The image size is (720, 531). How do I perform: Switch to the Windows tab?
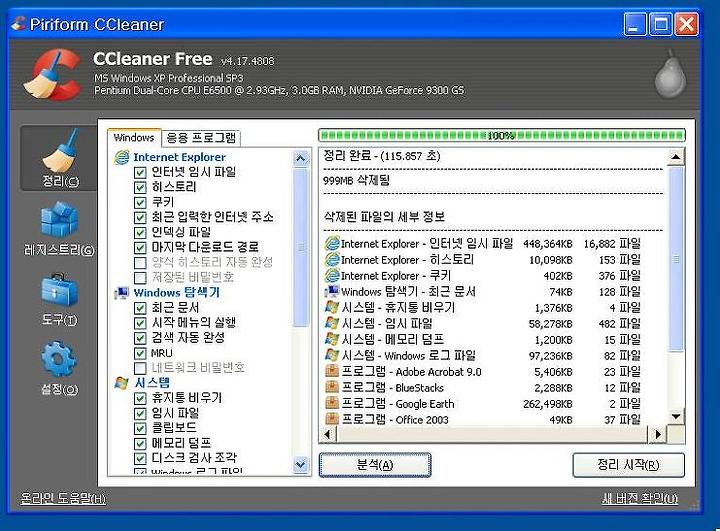134,137
